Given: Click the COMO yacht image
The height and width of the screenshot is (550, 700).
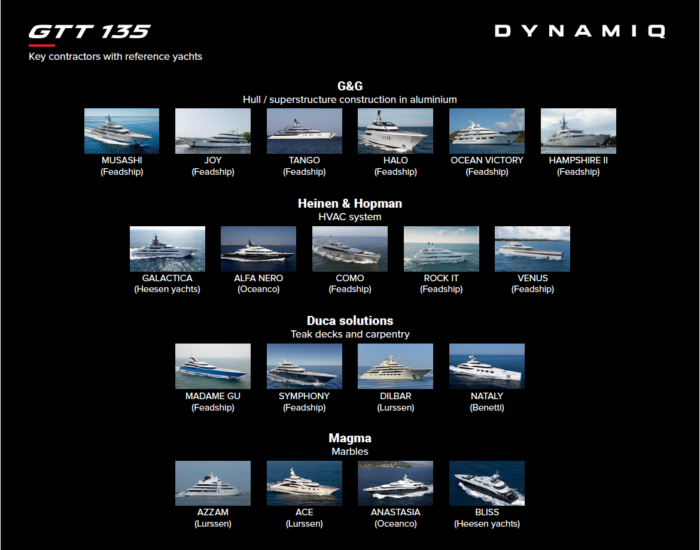Looking at the screenshot, I should (350, 249).
